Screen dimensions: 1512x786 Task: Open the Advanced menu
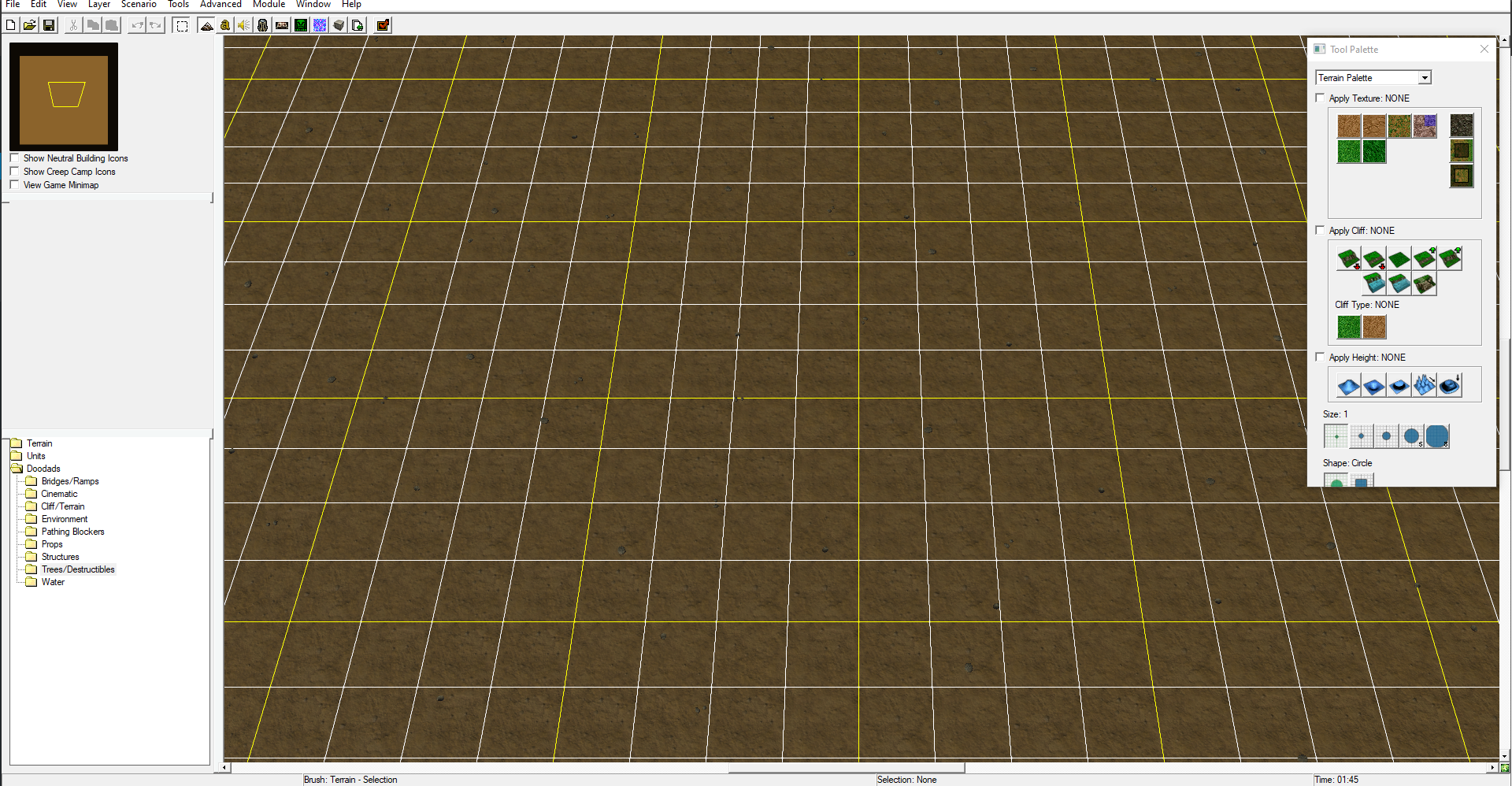click(220, 4)
